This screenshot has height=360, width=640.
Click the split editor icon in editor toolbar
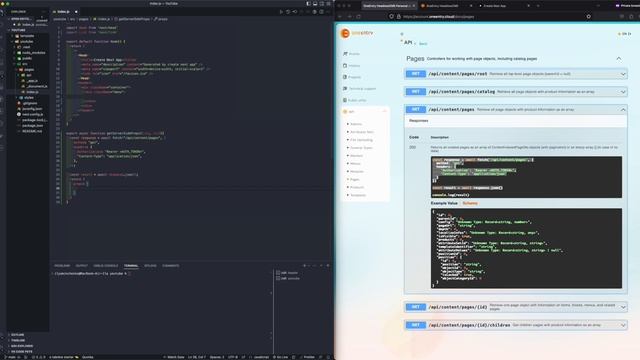click(321, 12)
